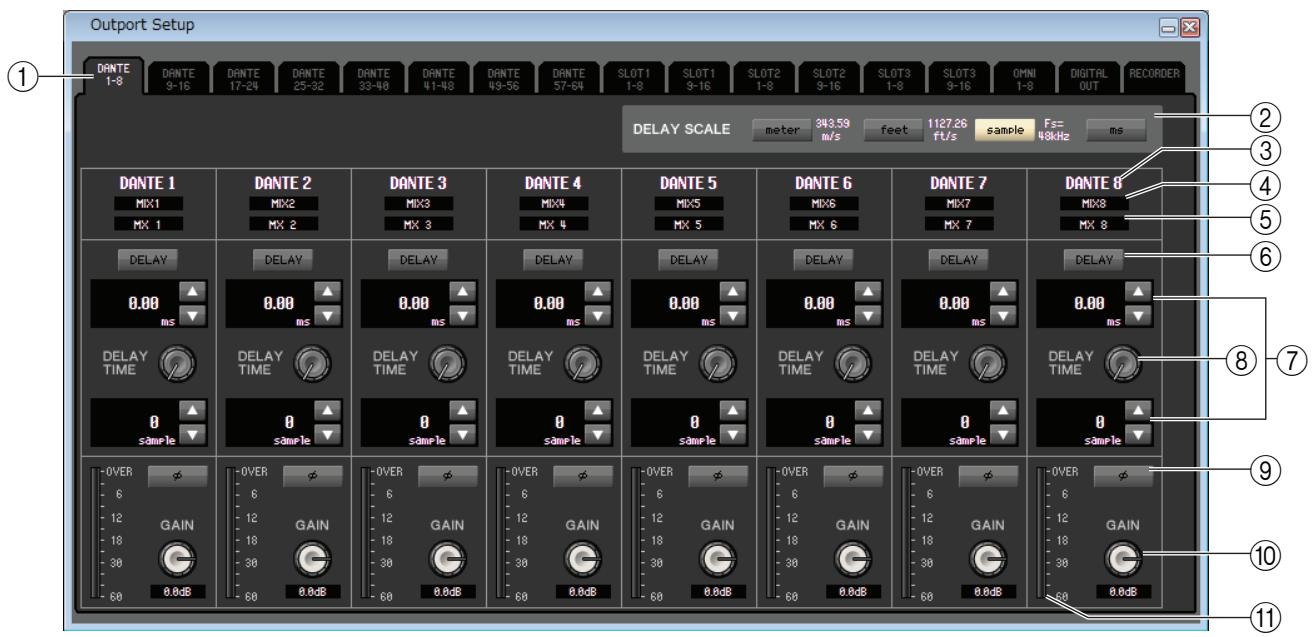Toggle the phase button for DANTE 6
The image size is (1315, 637).
pos(853,477)
